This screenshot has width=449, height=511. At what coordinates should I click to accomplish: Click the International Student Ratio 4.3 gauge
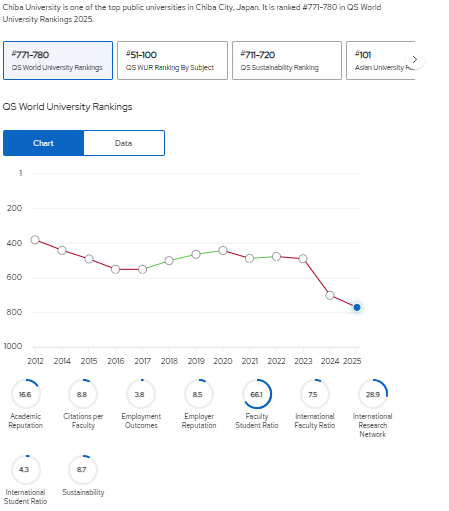pos(26,470)
